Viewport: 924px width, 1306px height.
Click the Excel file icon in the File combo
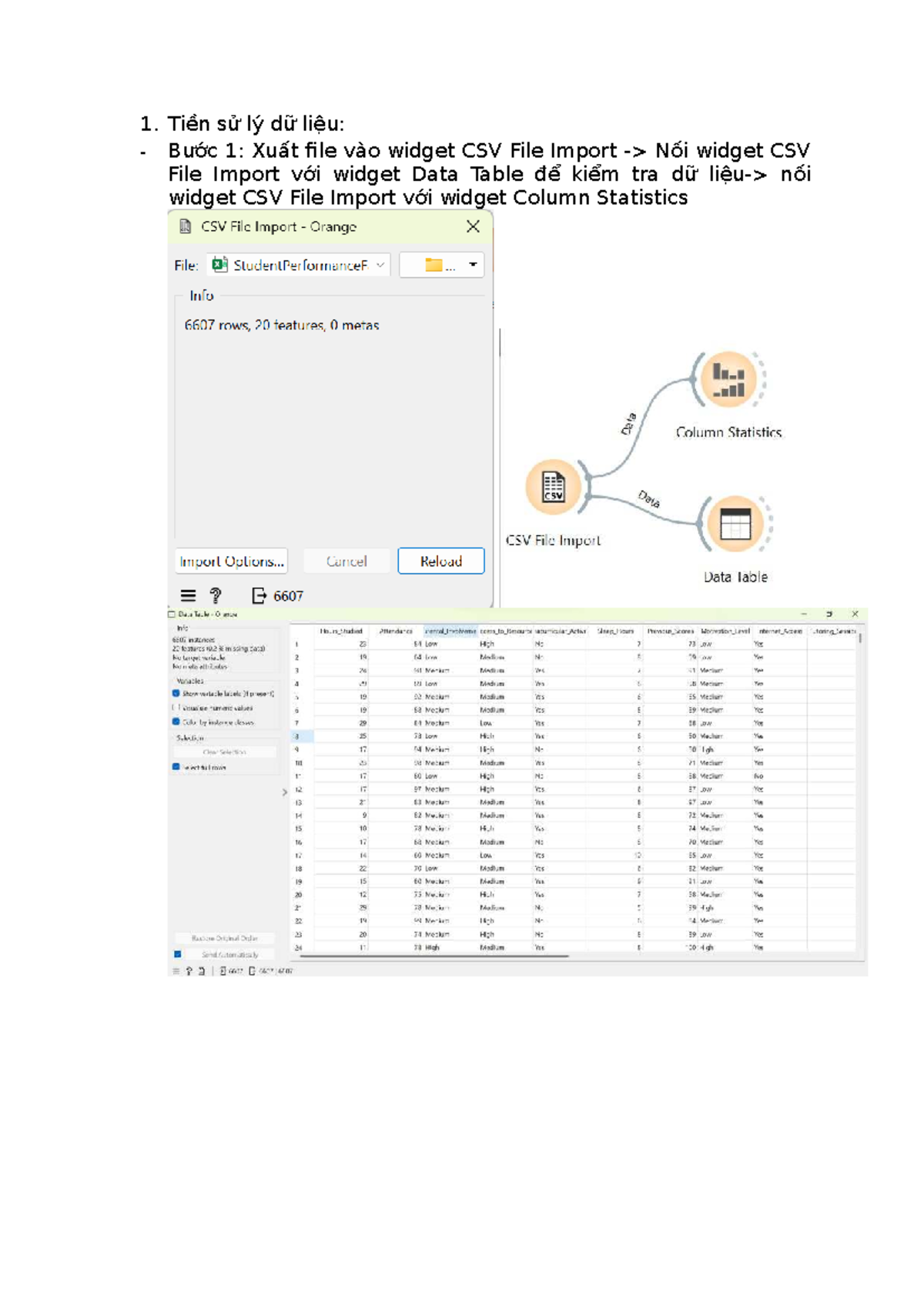pos(219,265)
